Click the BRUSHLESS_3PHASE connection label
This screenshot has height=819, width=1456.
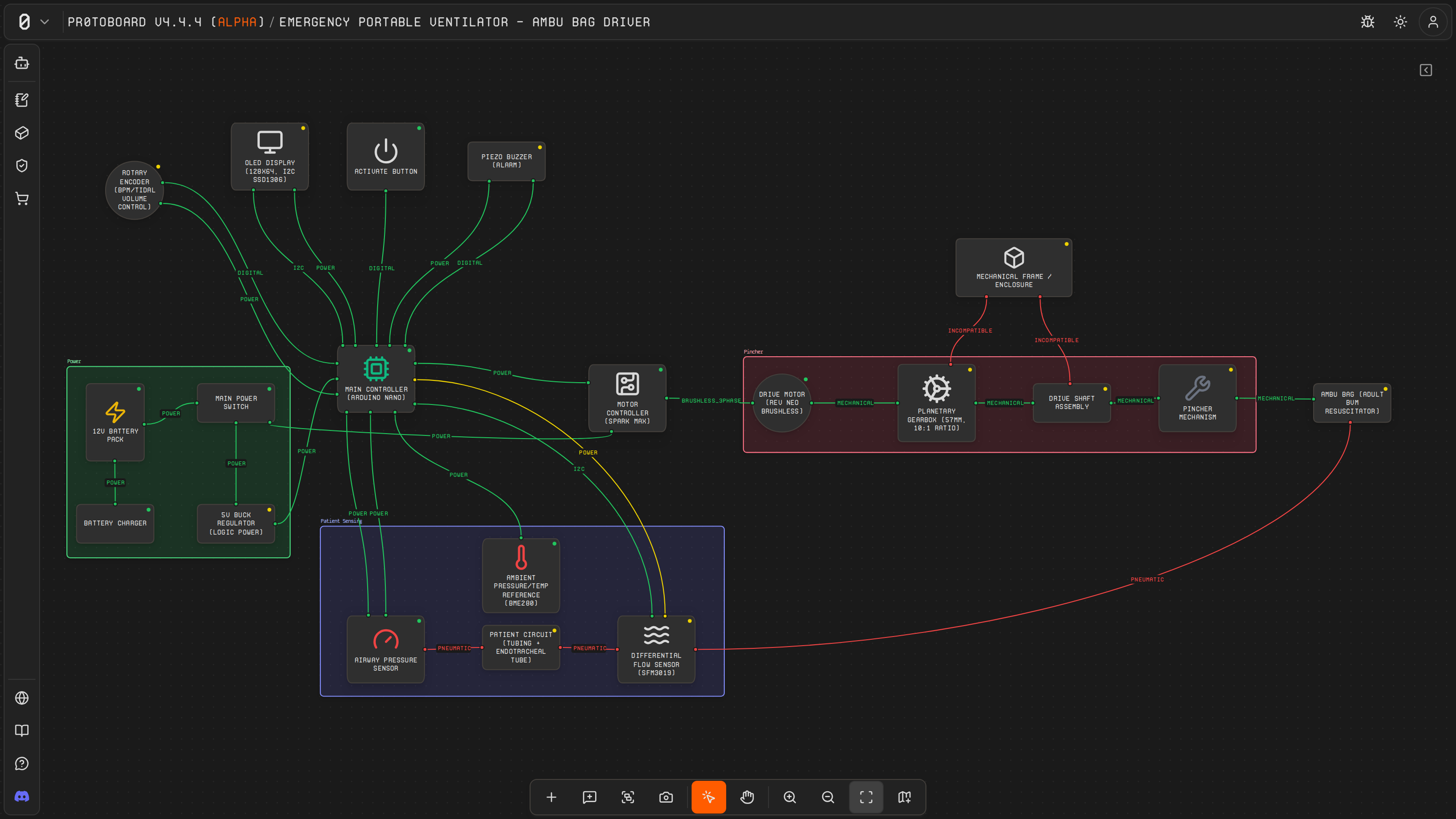711,401
